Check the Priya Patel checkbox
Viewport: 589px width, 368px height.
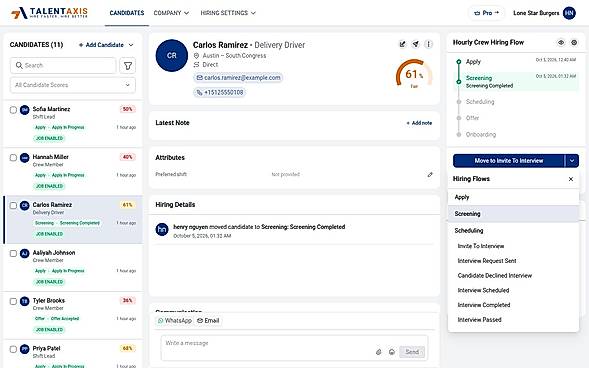[x=13, y=349]
